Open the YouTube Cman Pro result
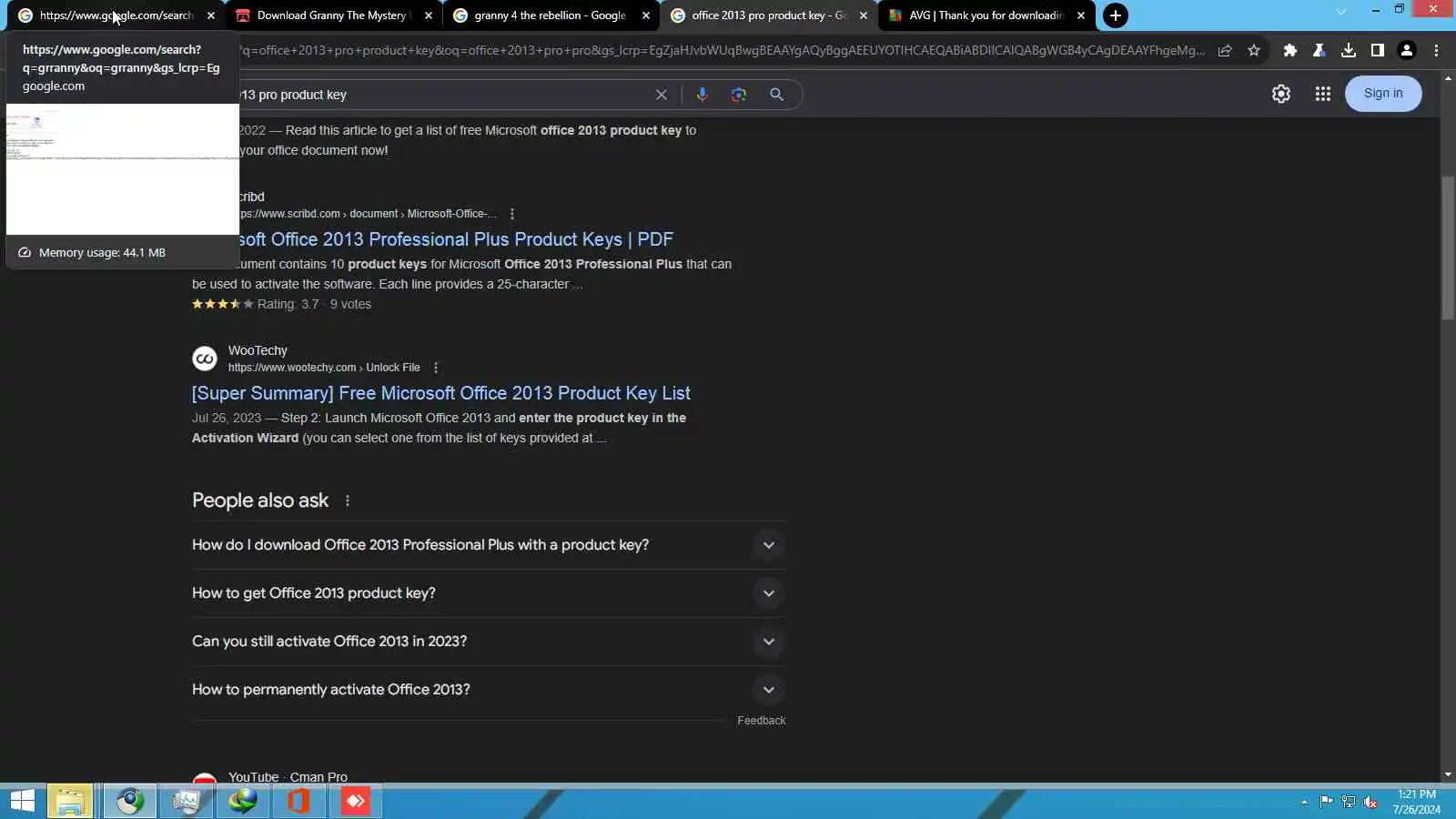The height and width of the screenshot is (819, 1456). click(x=288, y=778)
